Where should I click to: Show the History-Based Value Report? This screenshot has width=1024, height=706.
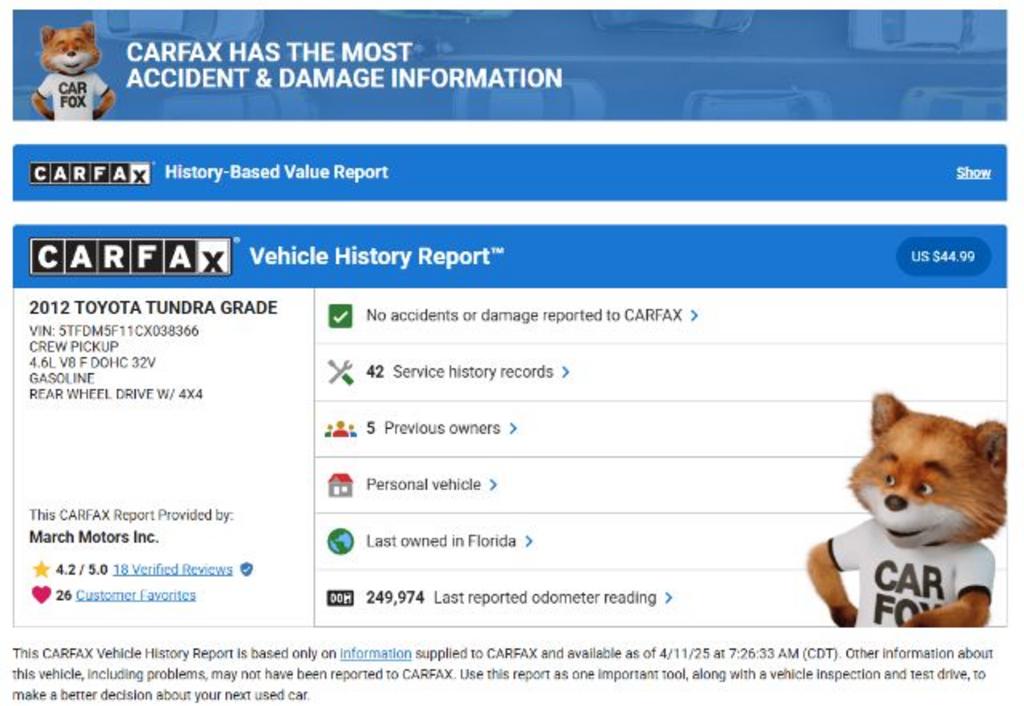973,172
